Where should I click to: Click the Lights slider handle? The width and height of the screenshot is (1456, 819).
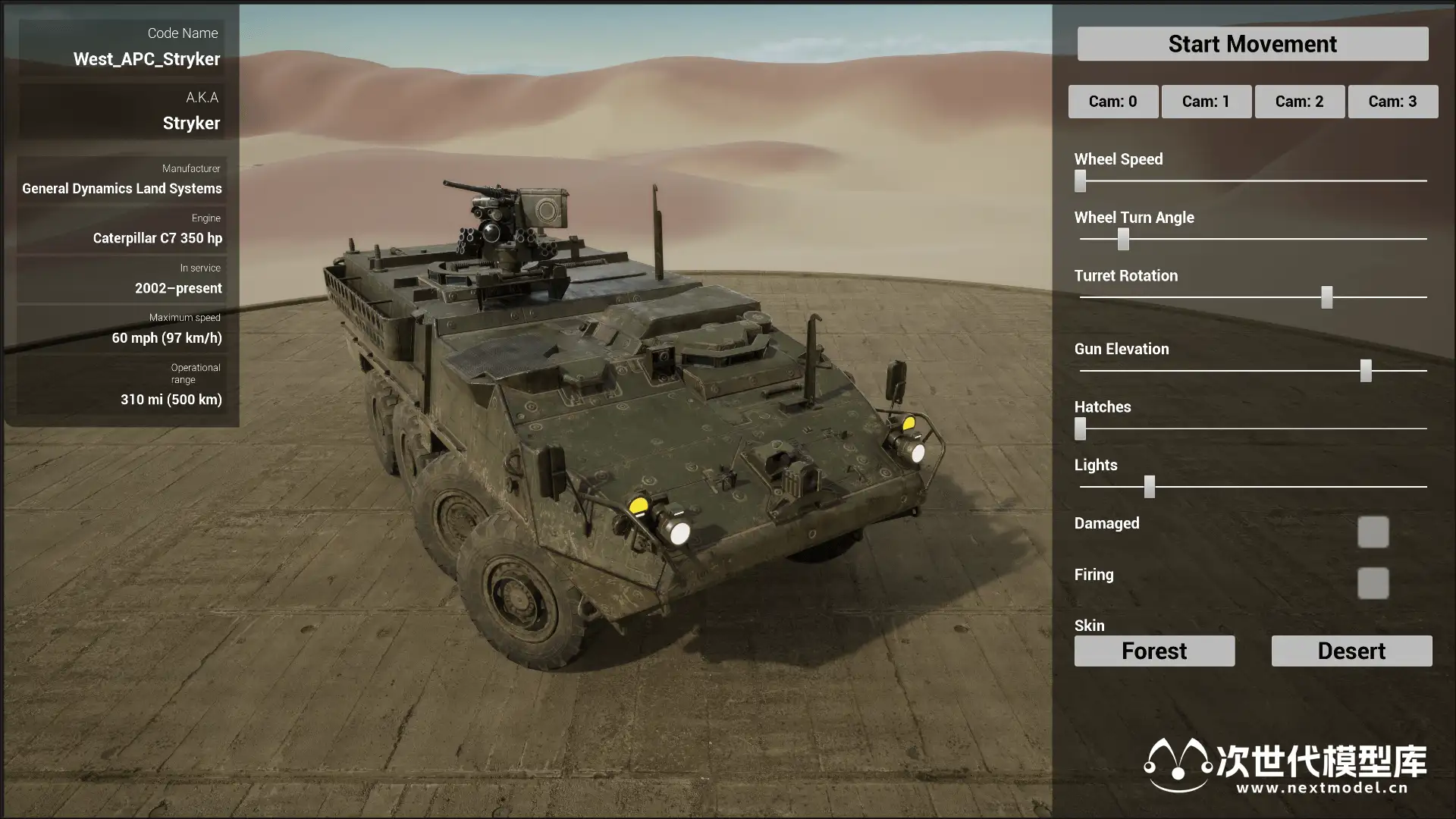[x=1149, y=487]
